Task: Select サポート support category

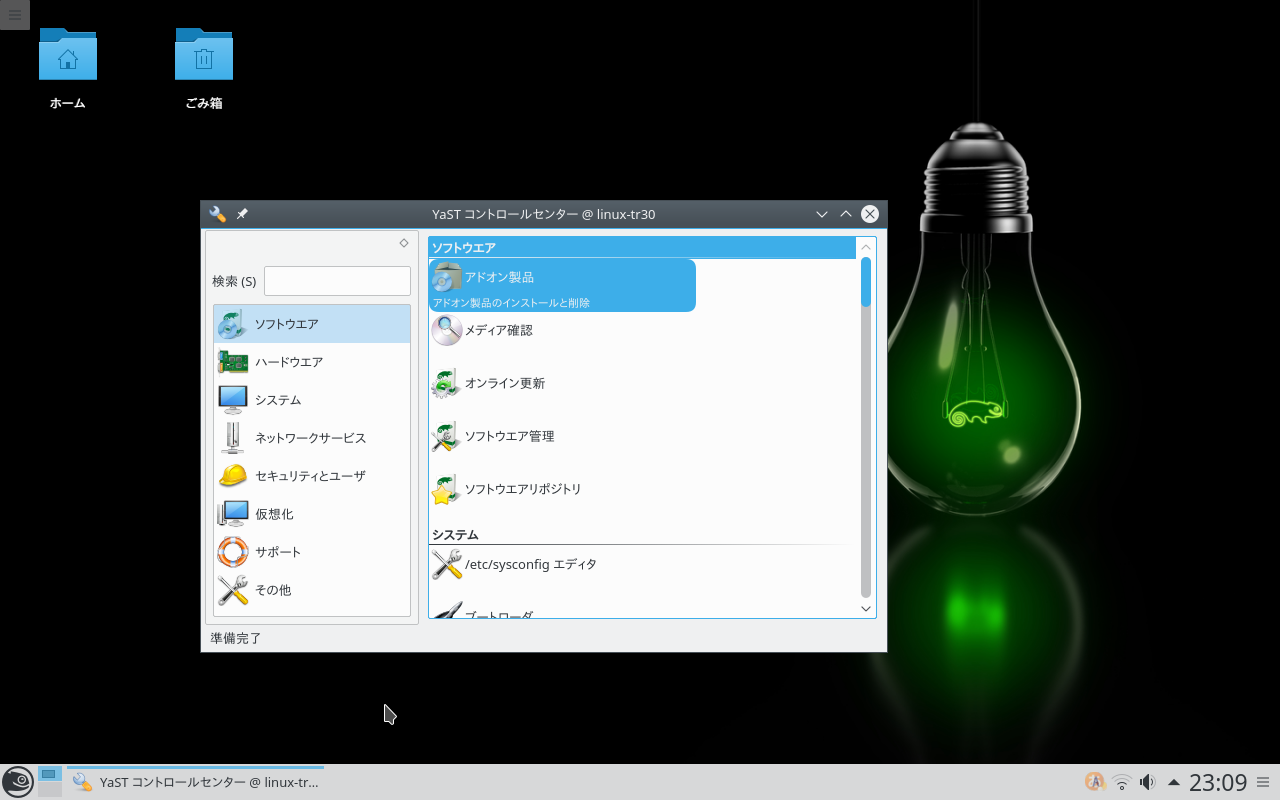Action: tap(277, 552)
